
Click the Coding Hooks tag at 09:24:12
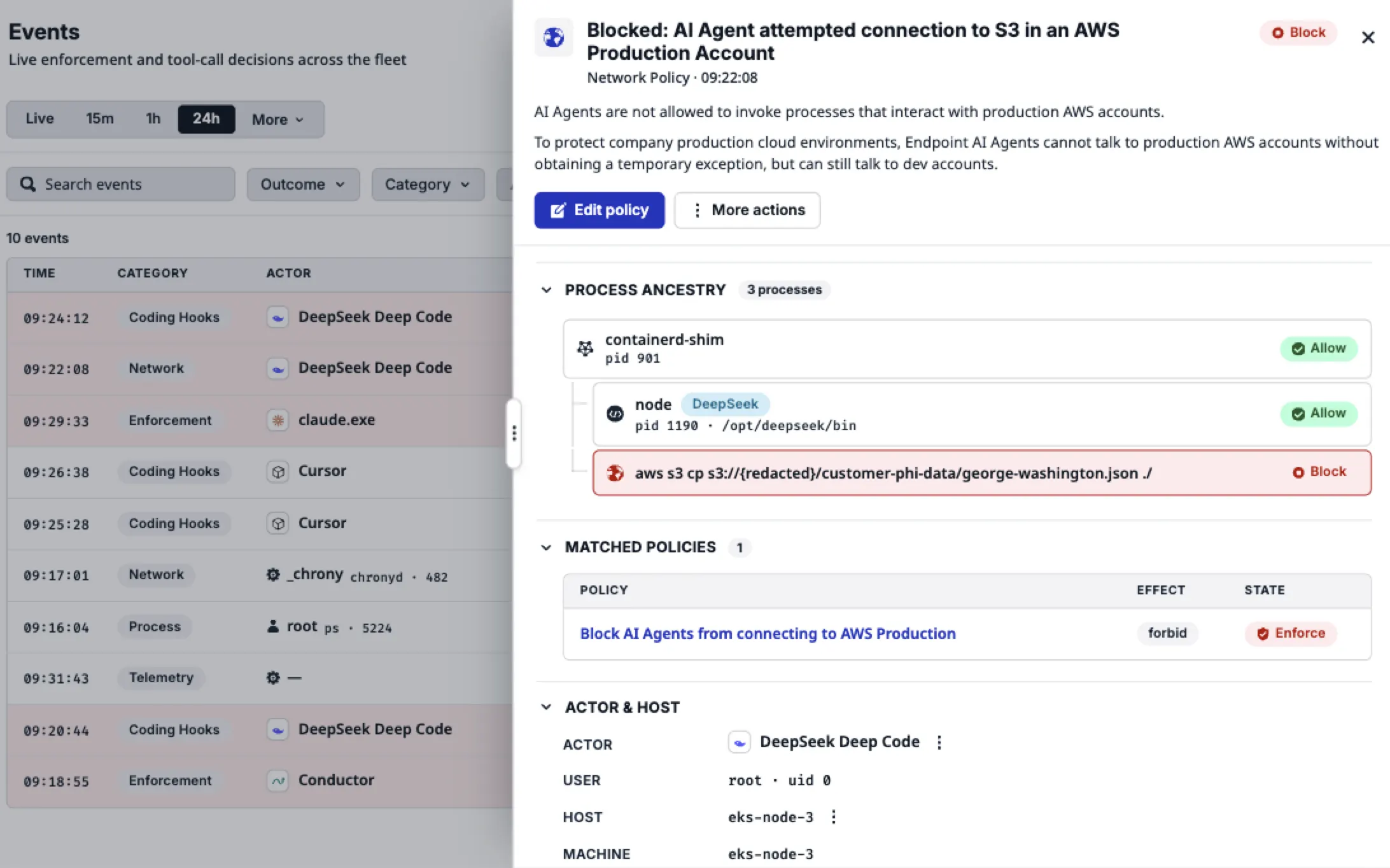point(174,318)
